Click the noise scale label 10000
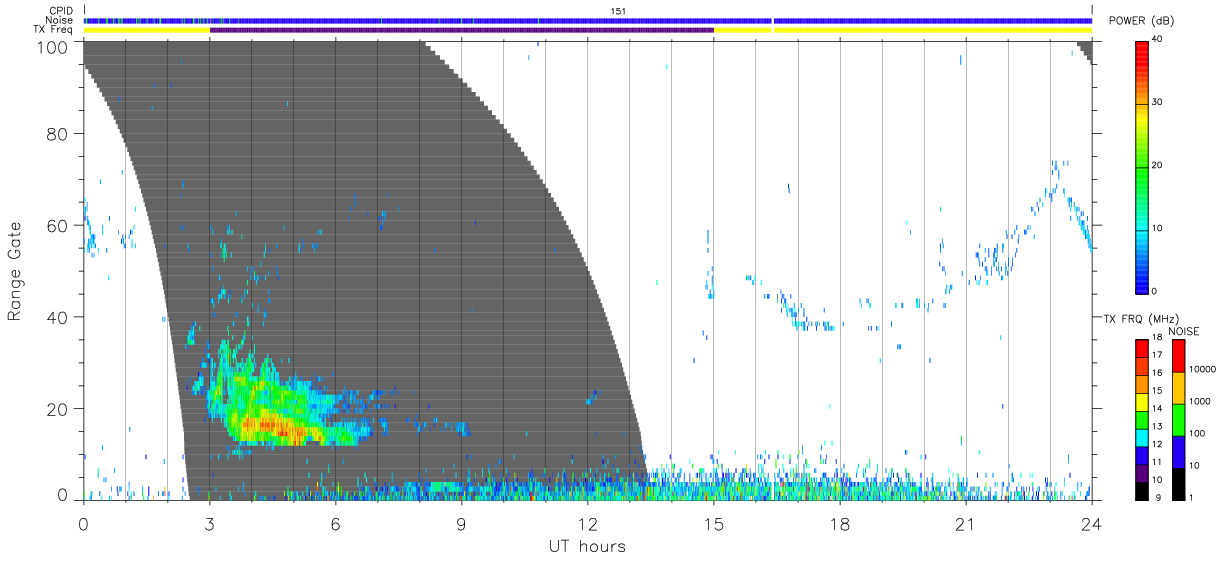Viewport: 1228px width, 567px height. tap(1202, 369)
